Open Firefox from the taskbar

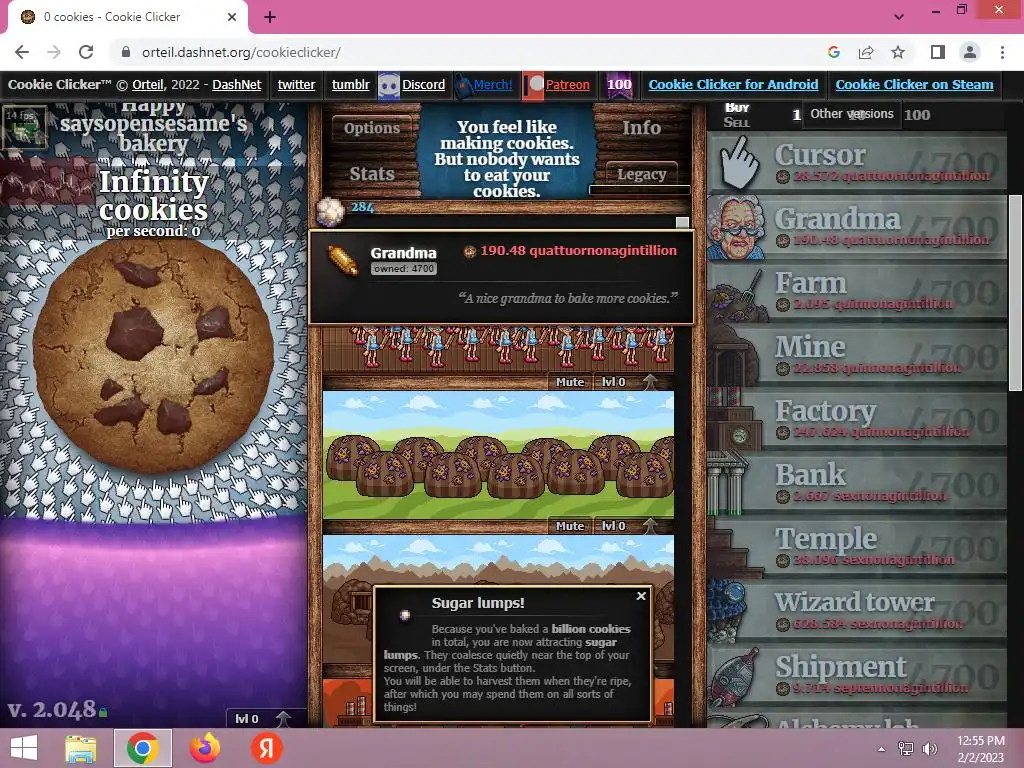click(204, 748)
